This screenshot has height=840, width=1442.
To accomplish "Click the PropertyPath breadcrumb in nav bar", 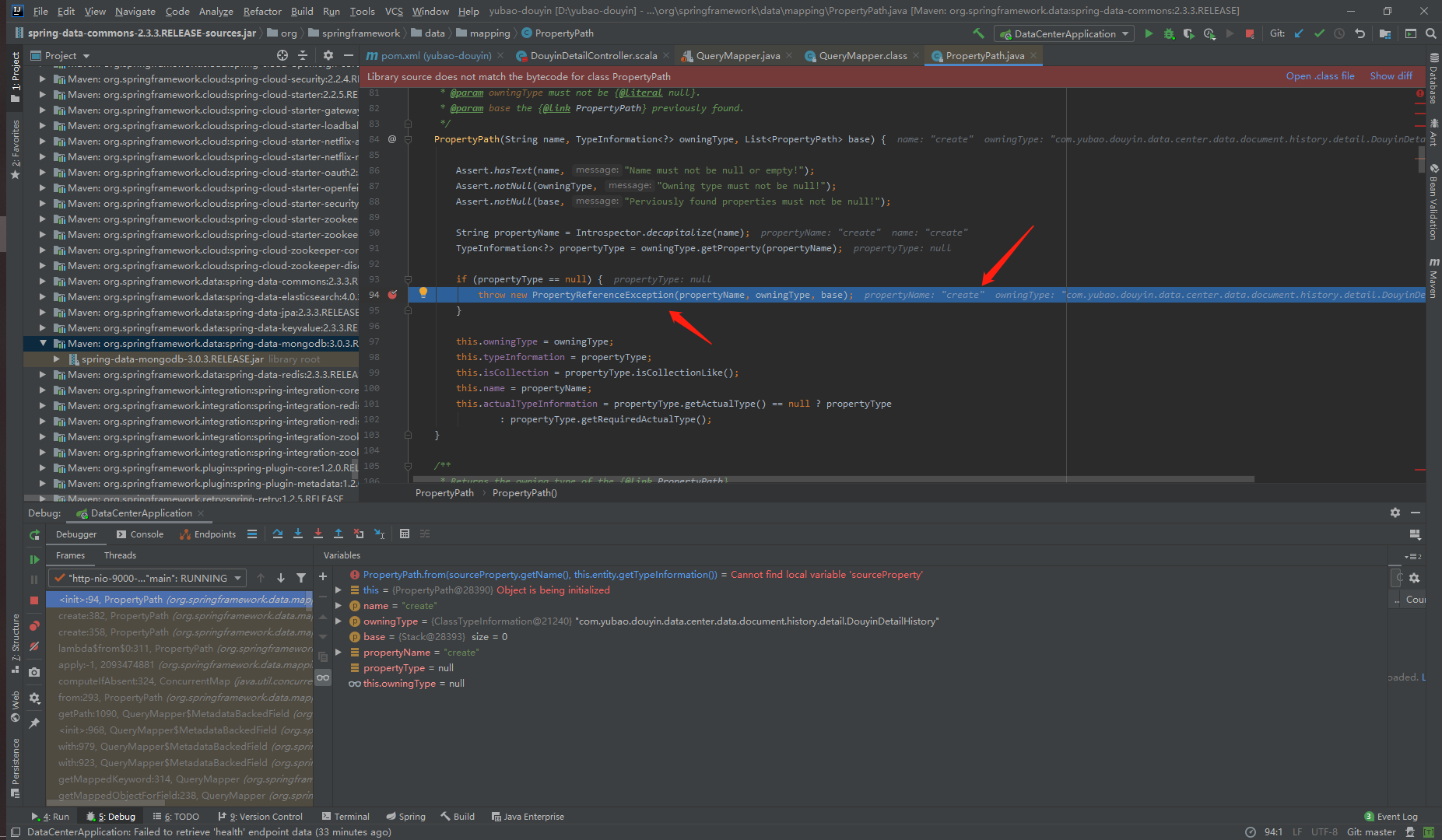I will pyautogui.click(x=558, y=33).
